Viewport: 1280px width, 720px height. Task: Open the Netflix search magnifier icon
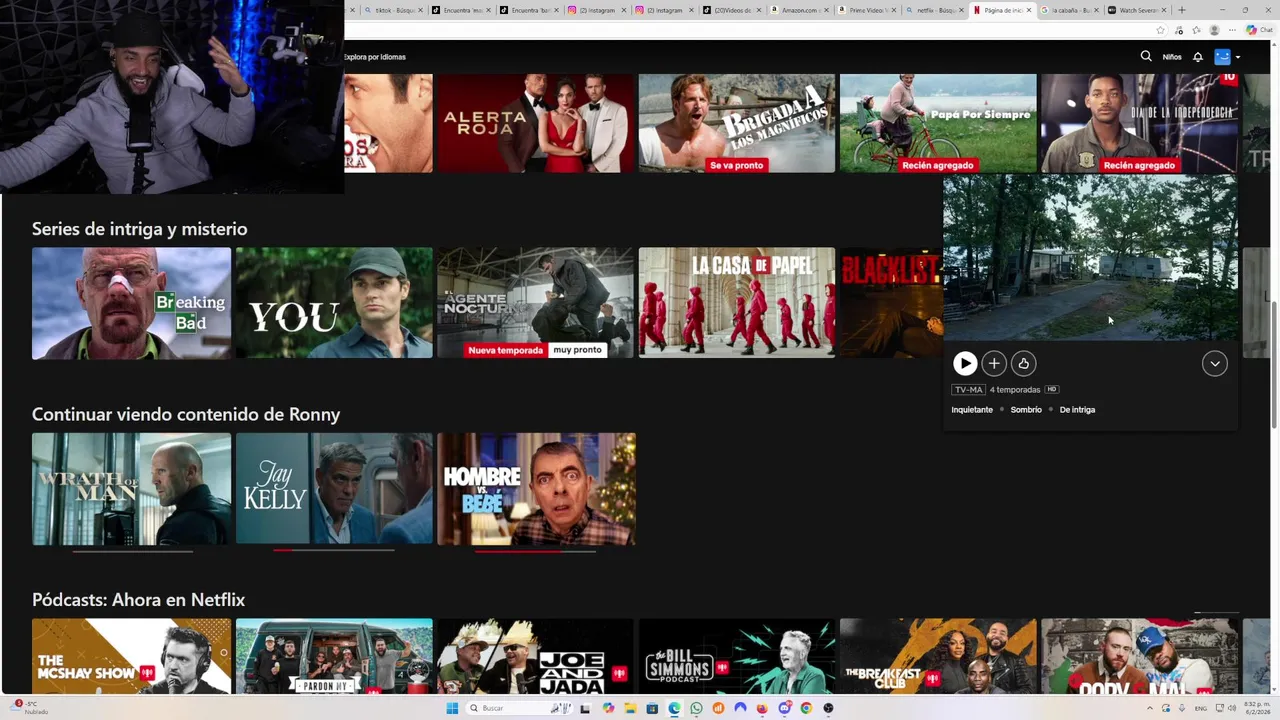click(x=1146, y=57)
